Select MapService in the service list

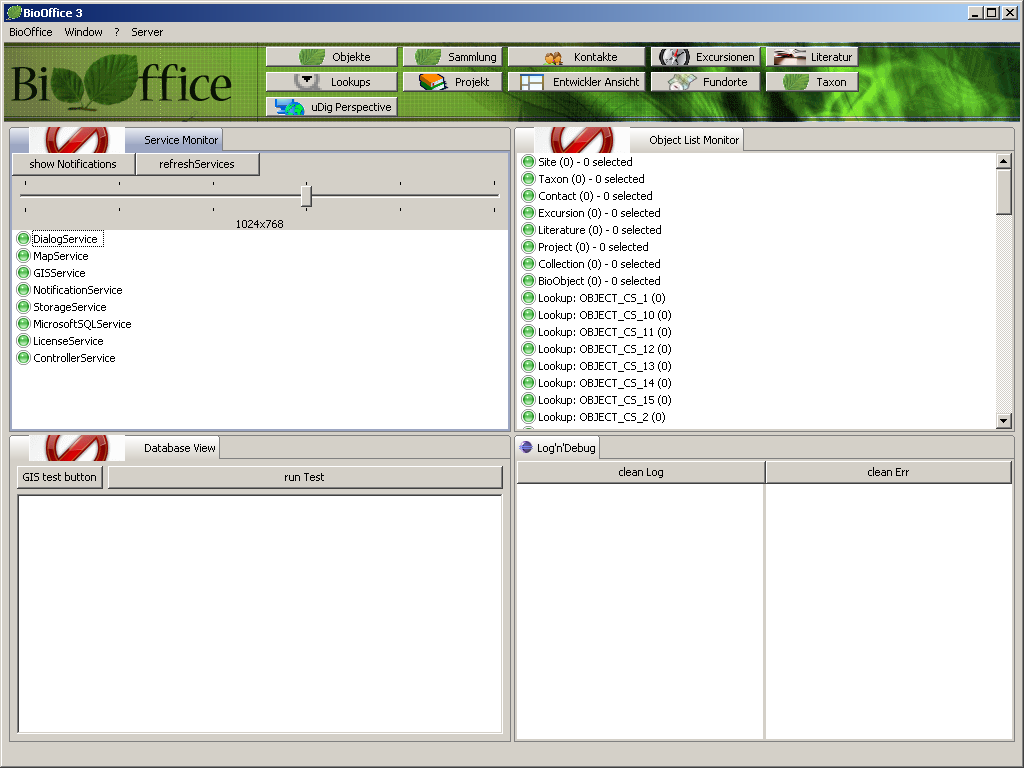coord(61,256)
